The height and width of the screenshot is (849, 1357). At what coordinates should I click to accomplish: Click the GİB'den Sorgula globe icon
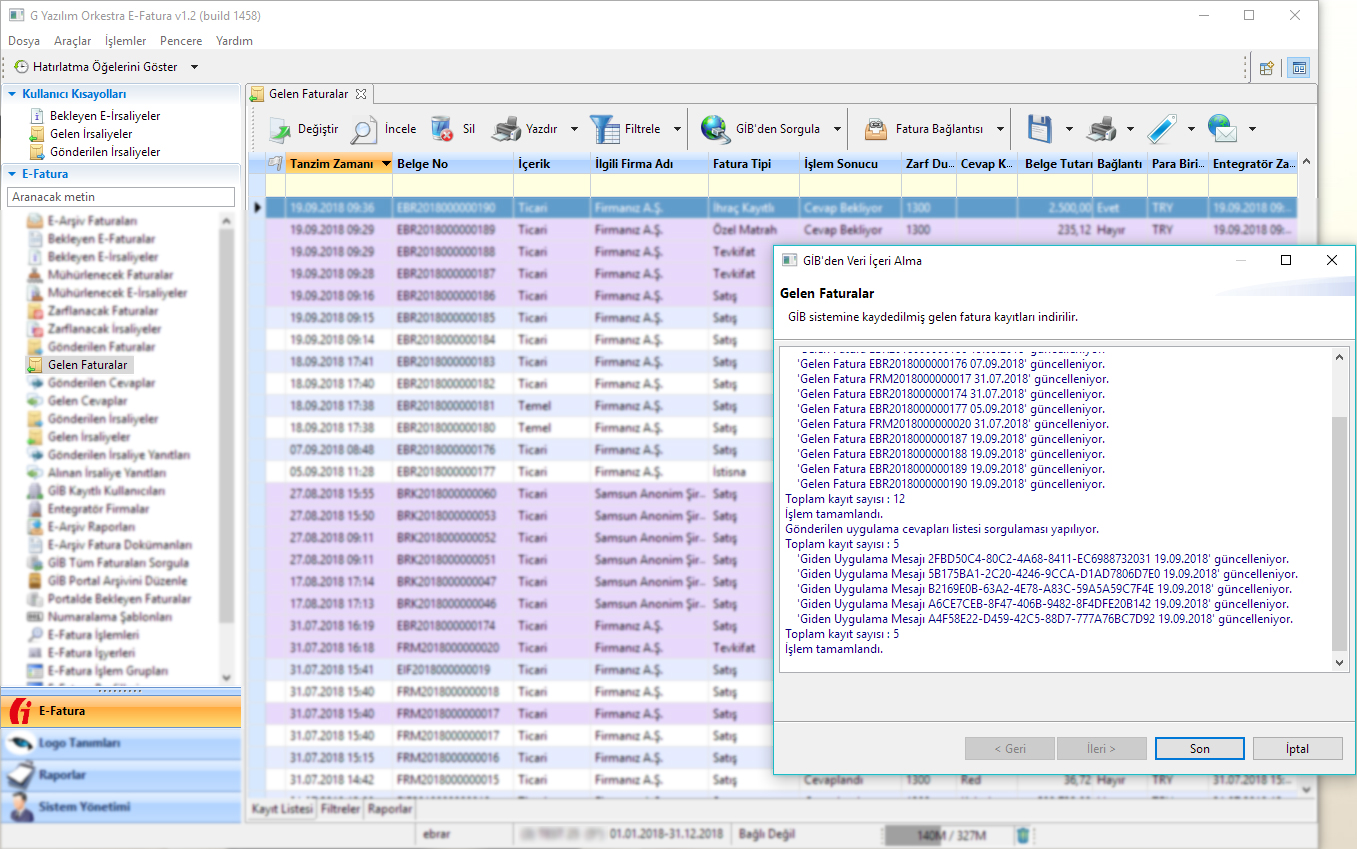tap(715, 129)
